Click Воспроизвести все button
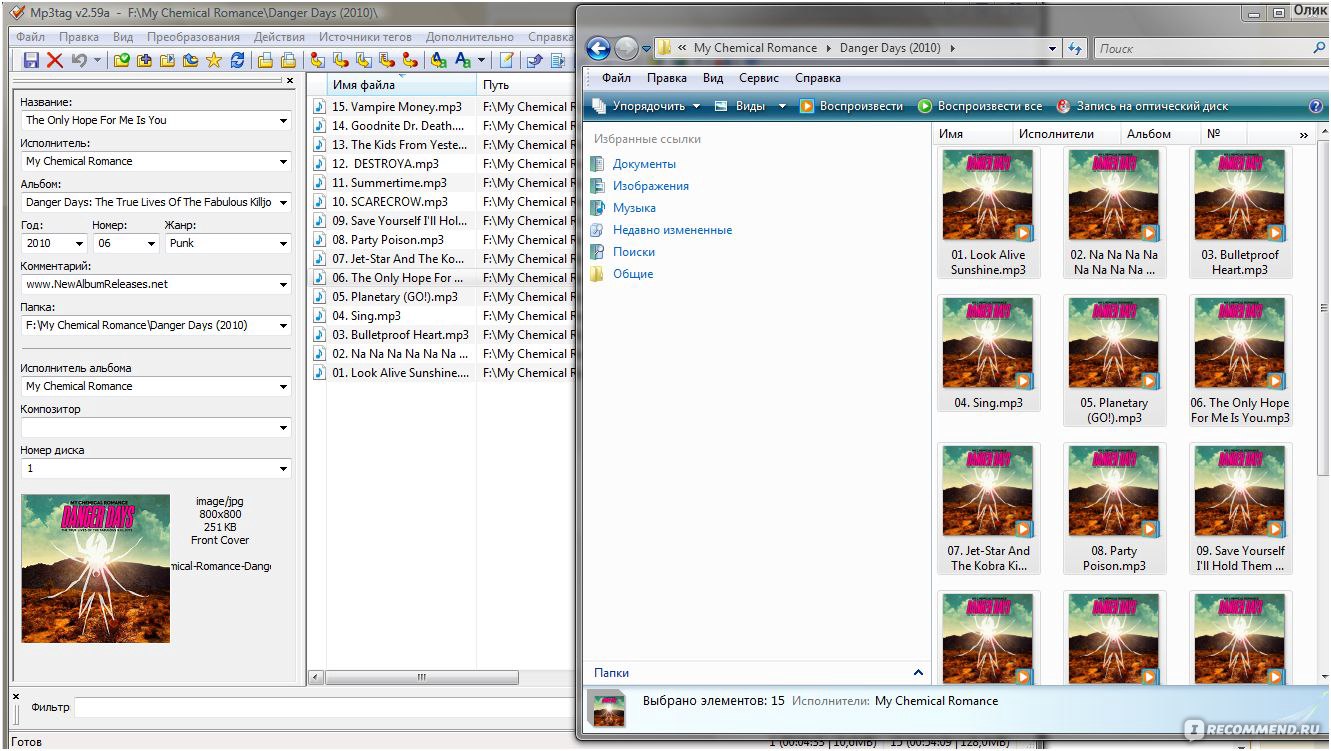The width and height of the screenshot is (1331, 751). (x=980, y=106)
